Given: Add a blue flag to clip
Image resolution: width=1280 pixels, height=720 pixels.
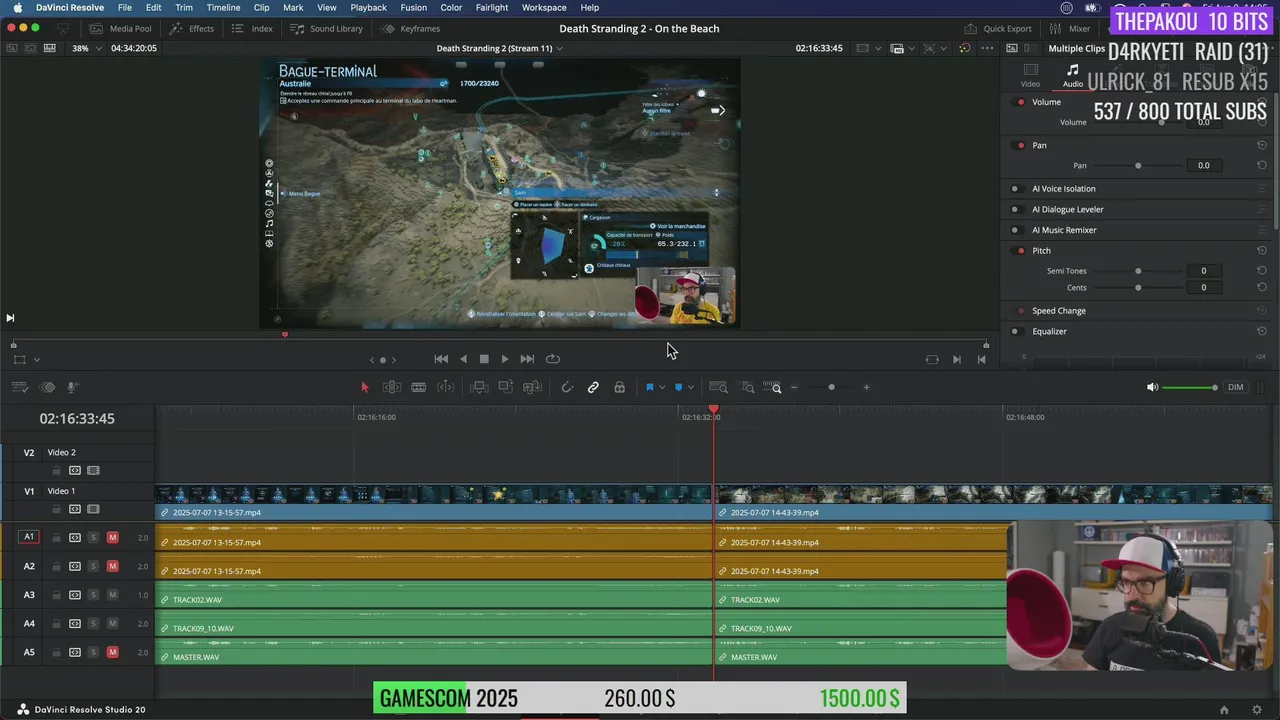Looking at the screenshot, I should [x=649, y=387].
